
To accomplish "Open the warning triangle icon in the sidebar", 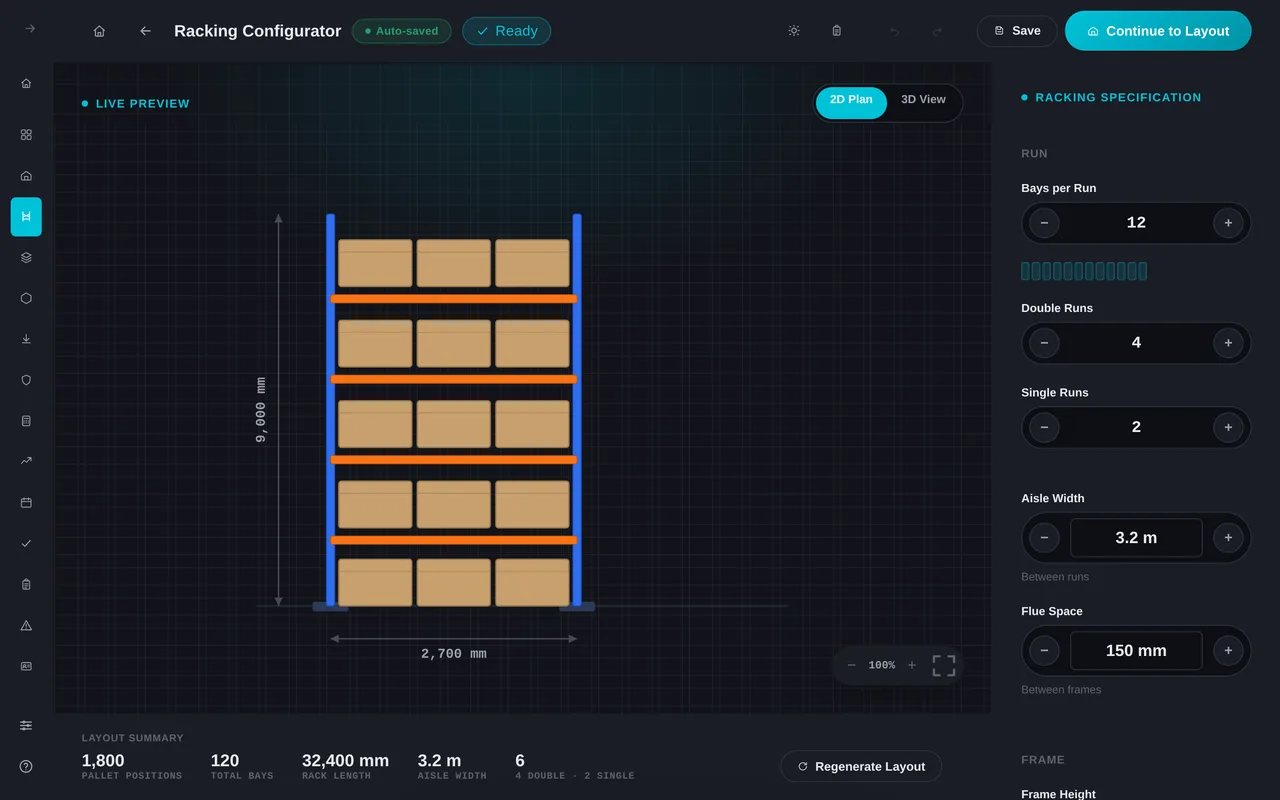I will (x=26, y=625).
